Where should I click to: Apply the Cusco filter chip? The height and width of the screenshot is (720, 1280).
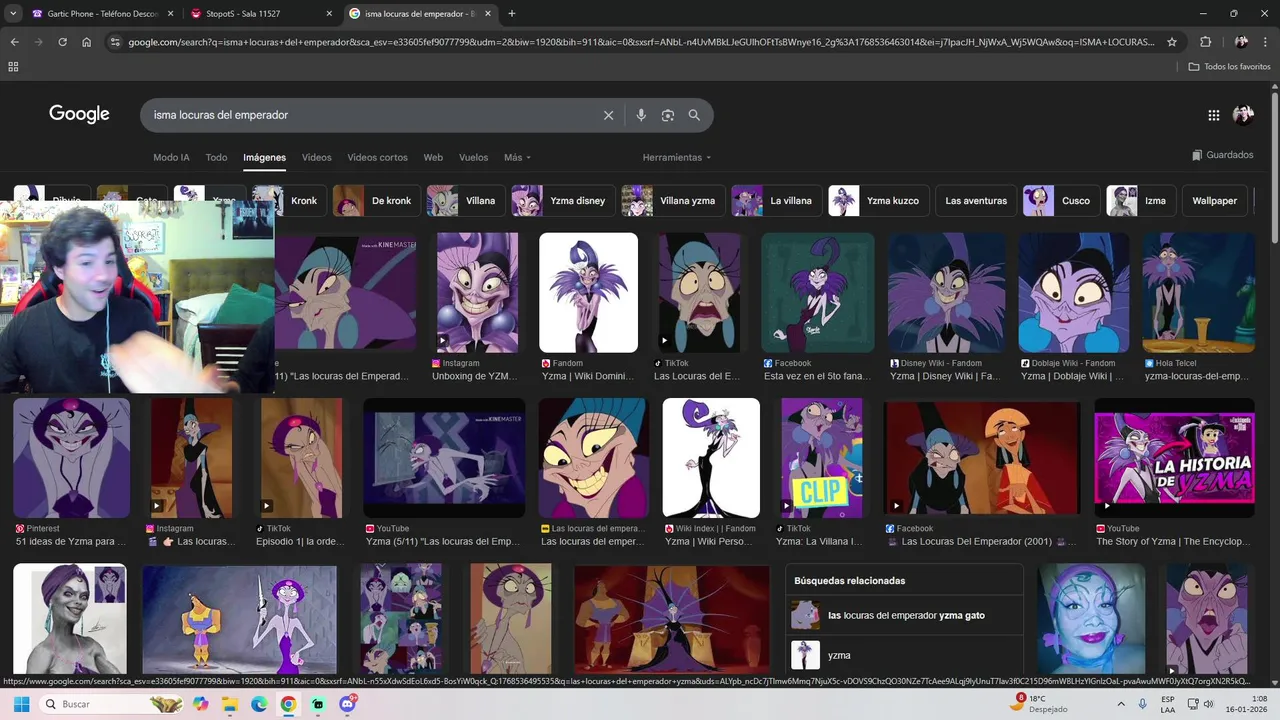1060,200
